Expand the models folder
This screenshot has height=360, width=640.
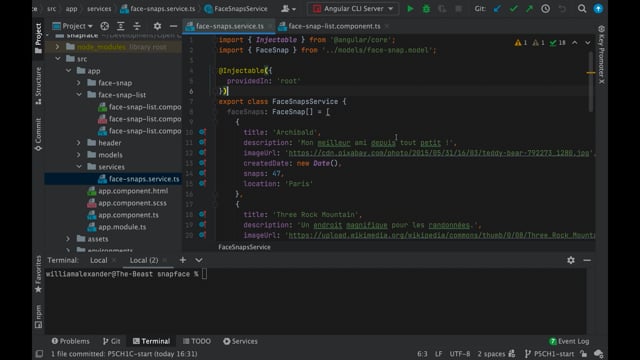79,155
